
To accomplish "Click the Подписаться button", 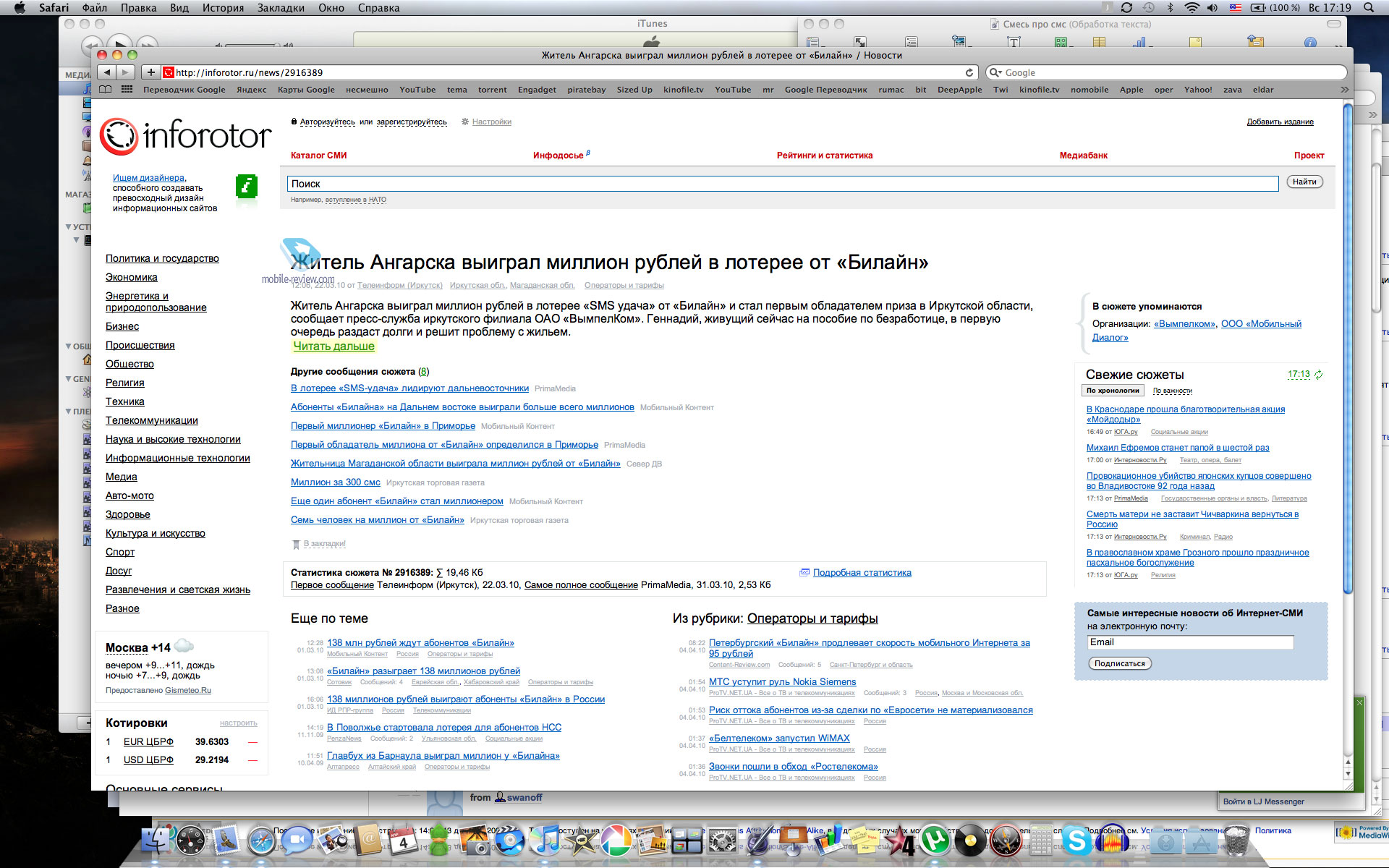I will tap(1119, 663).
